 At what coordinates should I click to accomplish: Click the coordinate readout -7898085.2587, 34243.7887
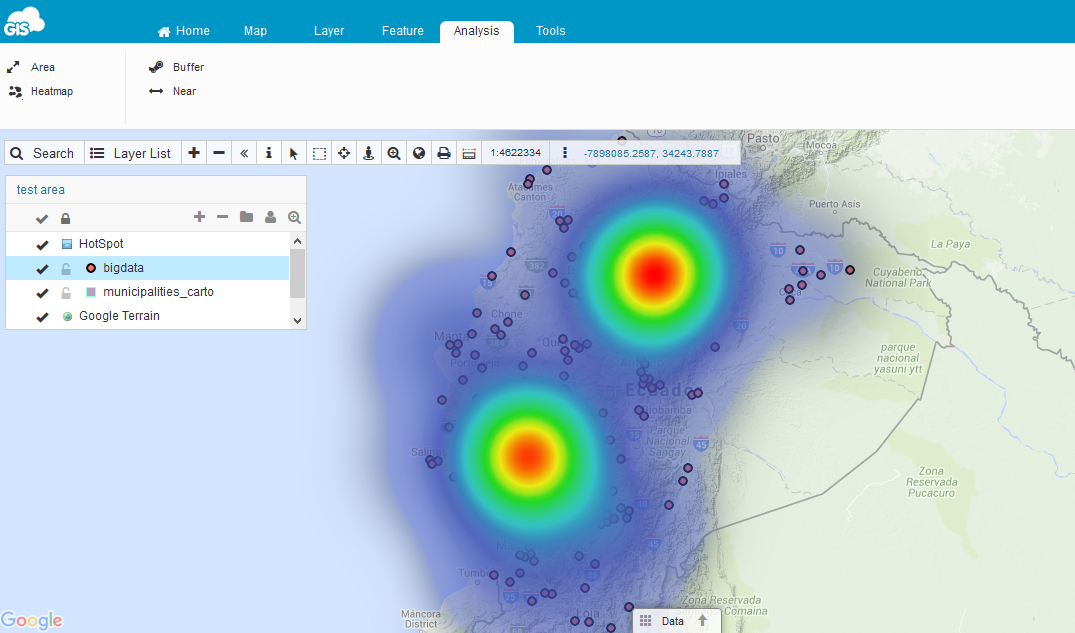click(651, 154)
